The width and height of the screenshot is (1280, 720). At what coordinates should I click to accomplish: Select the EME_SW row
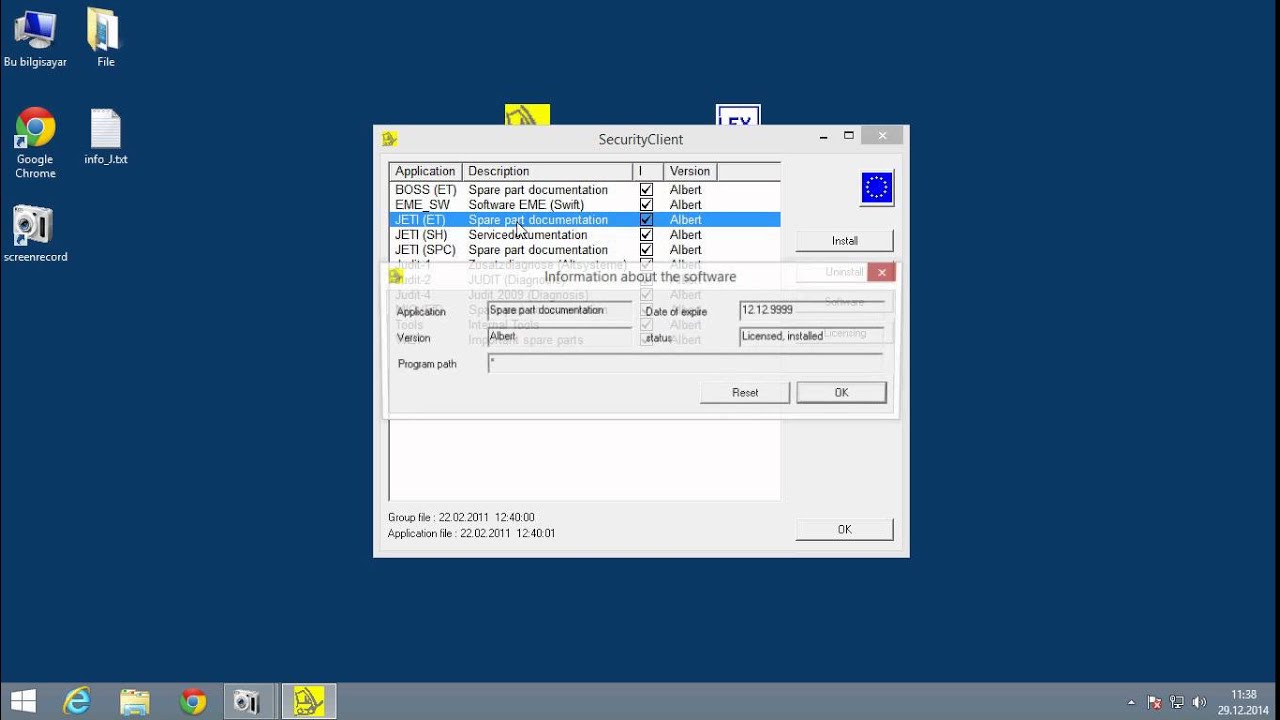tap(584, 205)
